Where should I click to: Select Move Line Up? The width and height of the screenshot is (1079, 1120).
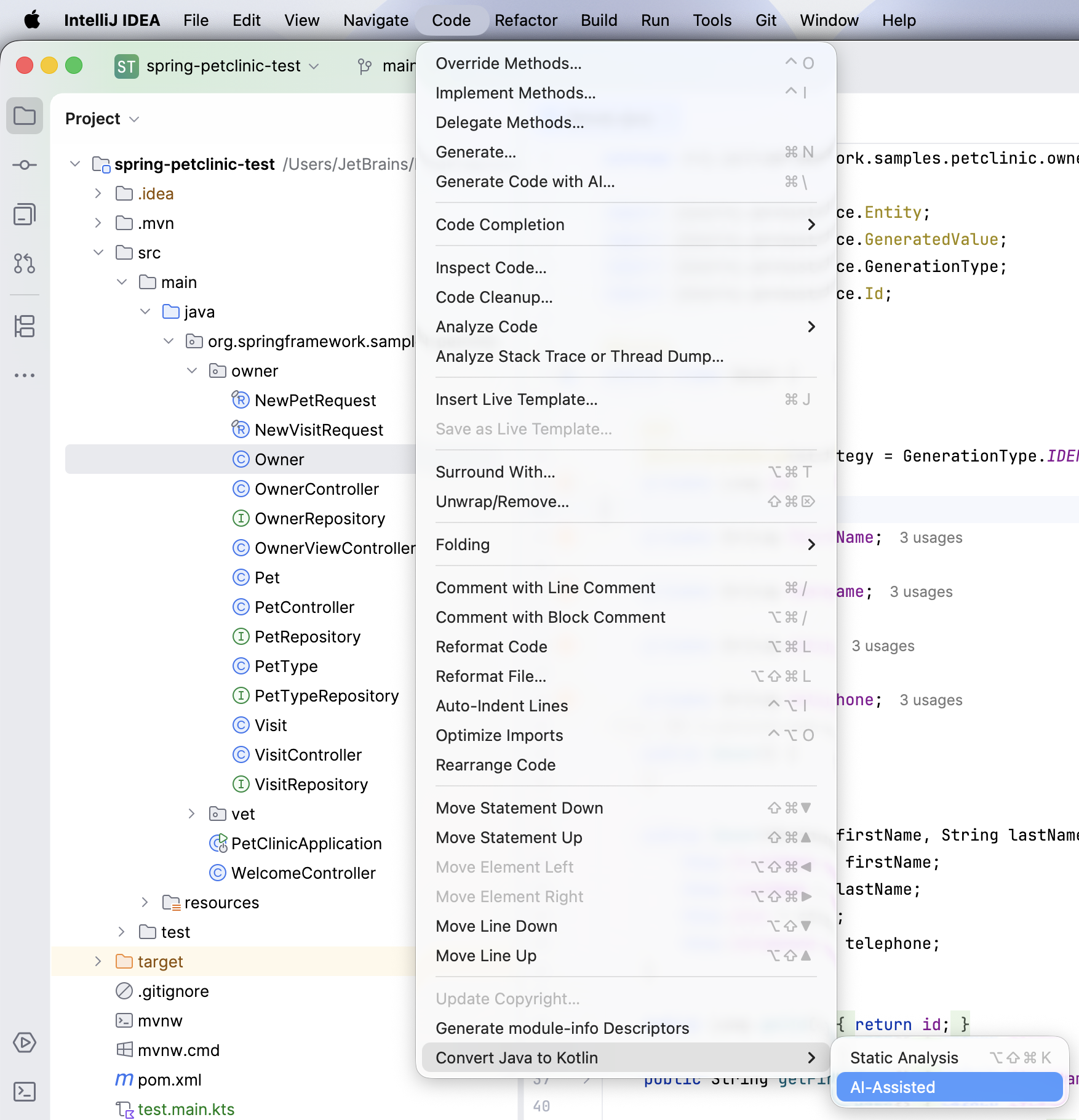pos(626,956)
